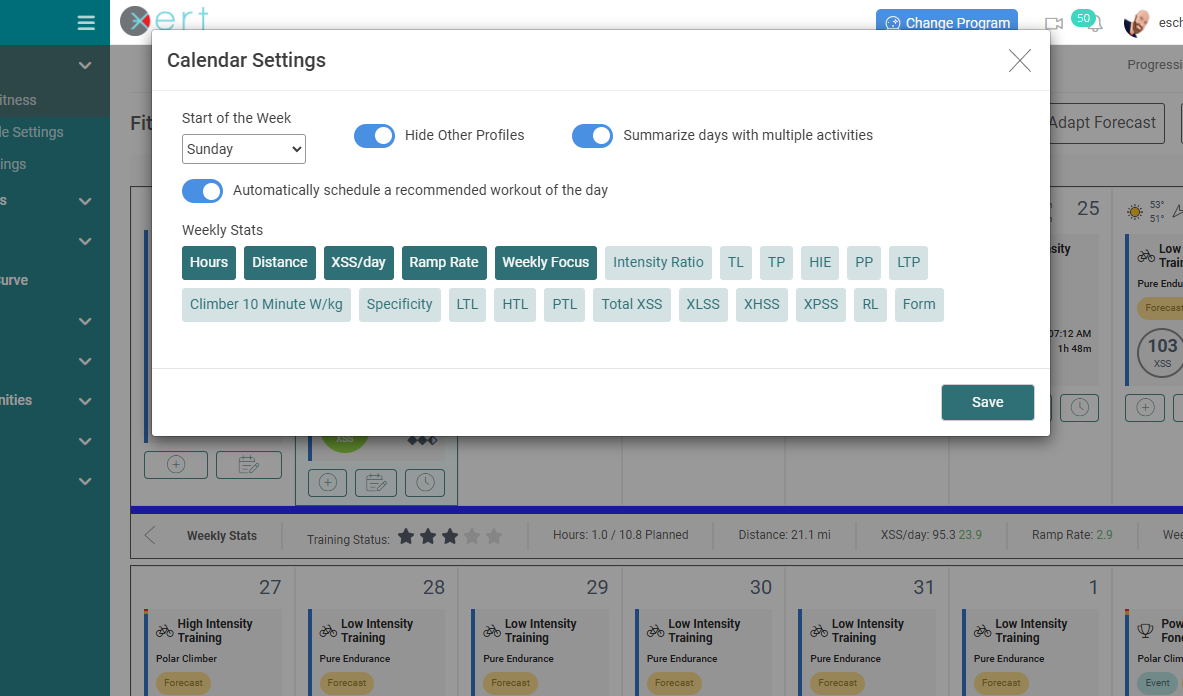The height and width of the screenshot is (696, 1183).
Task: Click the plus icon to add an activity
Action: point(175,464)
